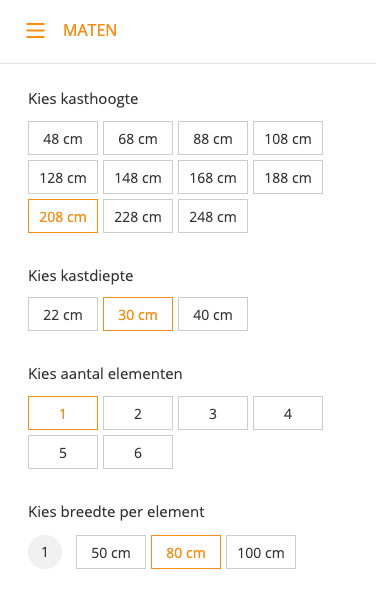Select 50 cm breedte per element

[111, 552]
